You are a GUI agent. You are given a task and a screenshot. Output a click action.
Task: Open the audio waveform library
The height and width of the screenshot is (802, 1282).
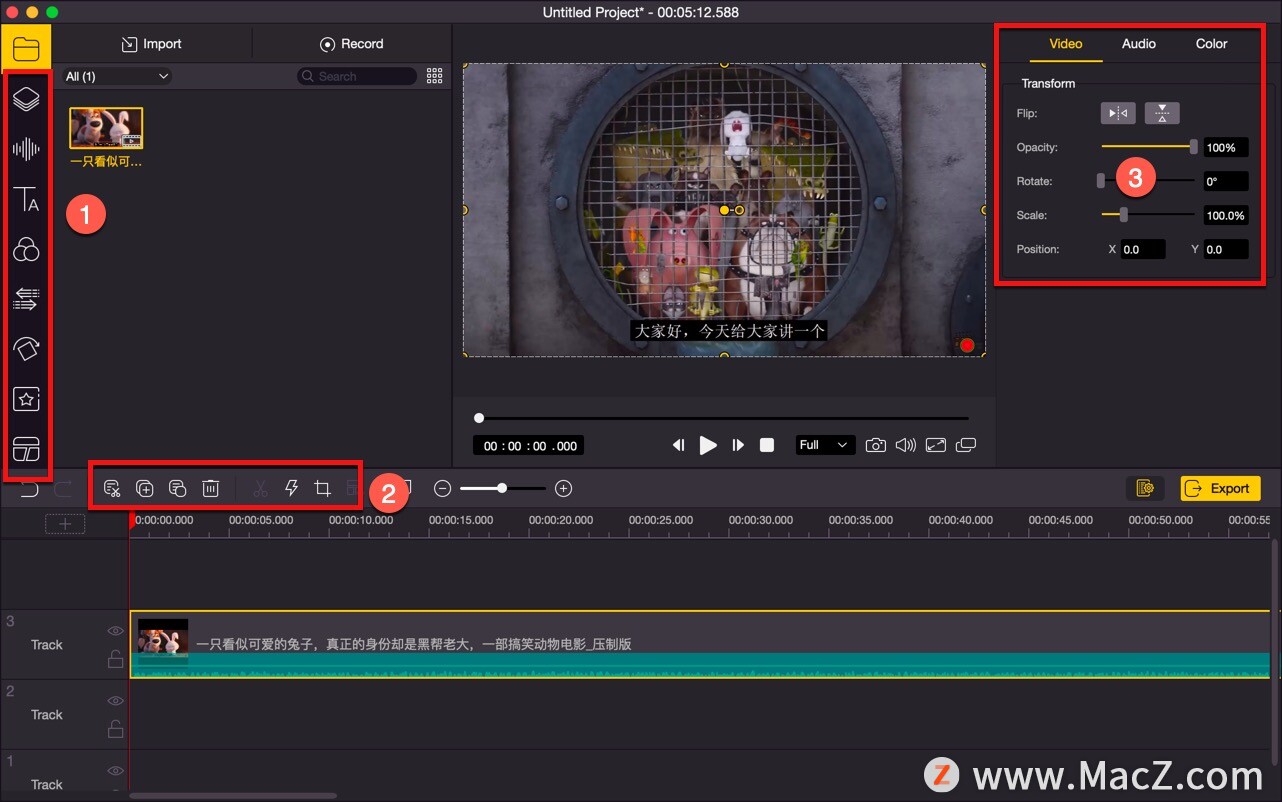tap(26, 150)
